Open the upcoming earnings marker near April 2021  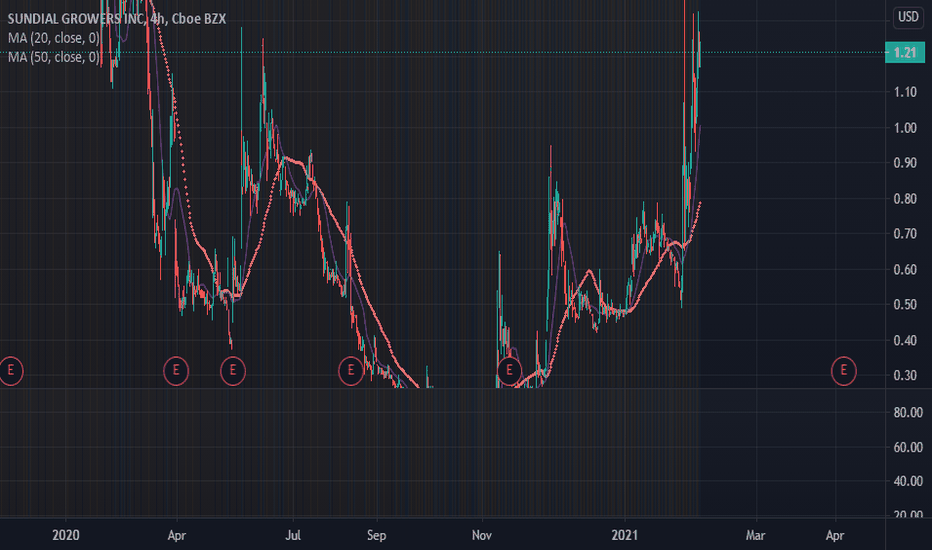pyautogui.click(x=843, y=370)
